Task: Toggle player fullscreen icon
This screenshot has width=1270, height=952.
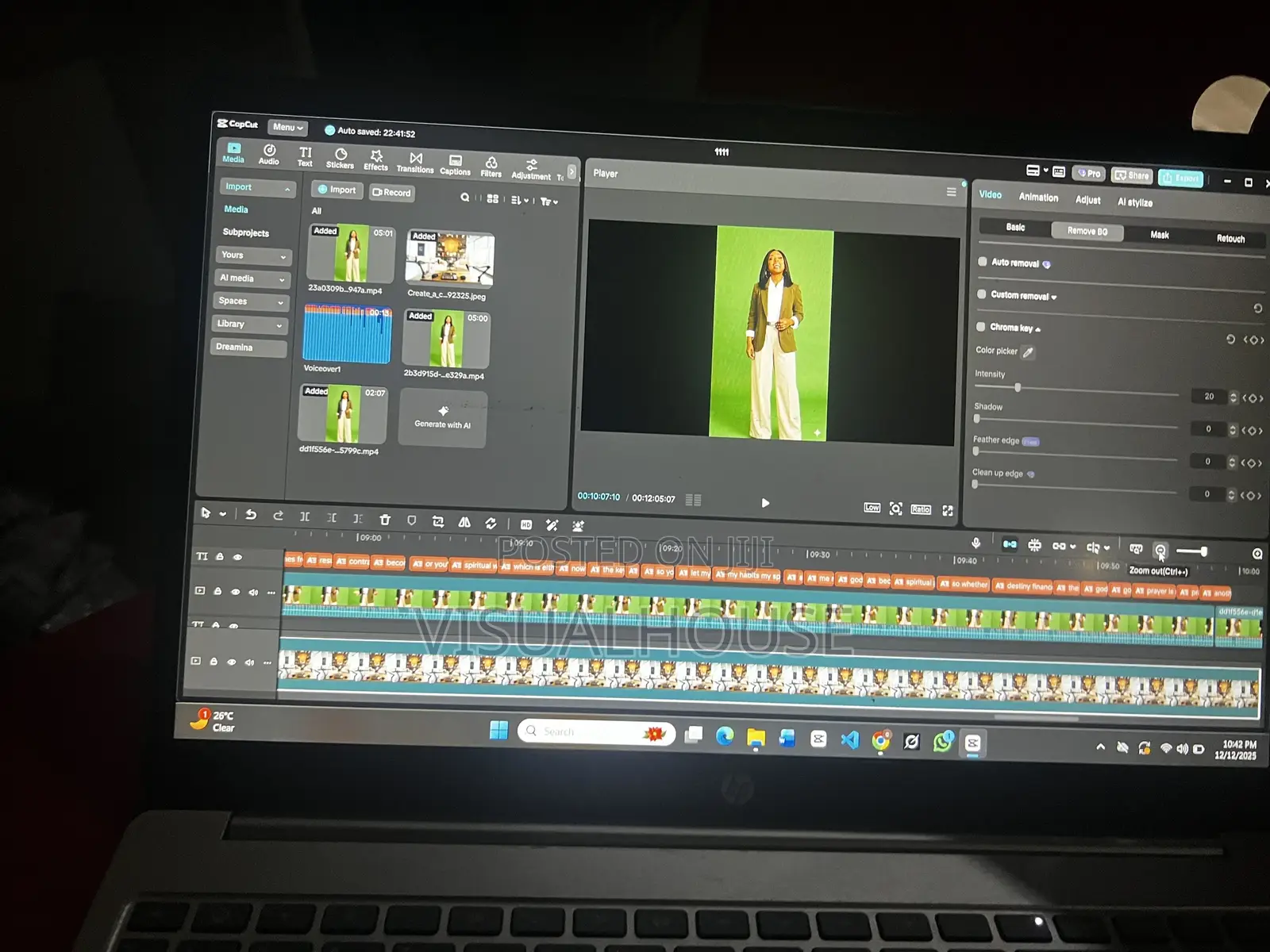Action: 948,510
